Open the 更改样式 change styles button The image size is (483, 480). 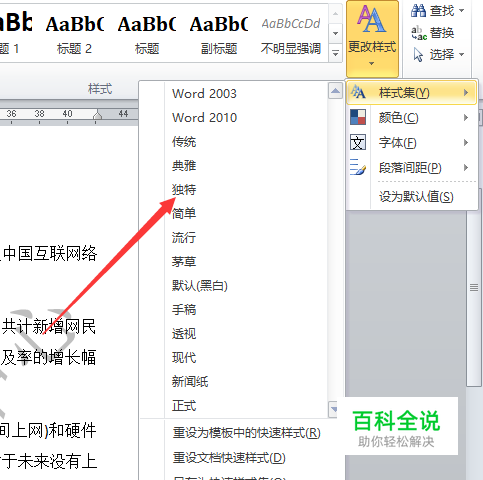[x=372, y=39]
